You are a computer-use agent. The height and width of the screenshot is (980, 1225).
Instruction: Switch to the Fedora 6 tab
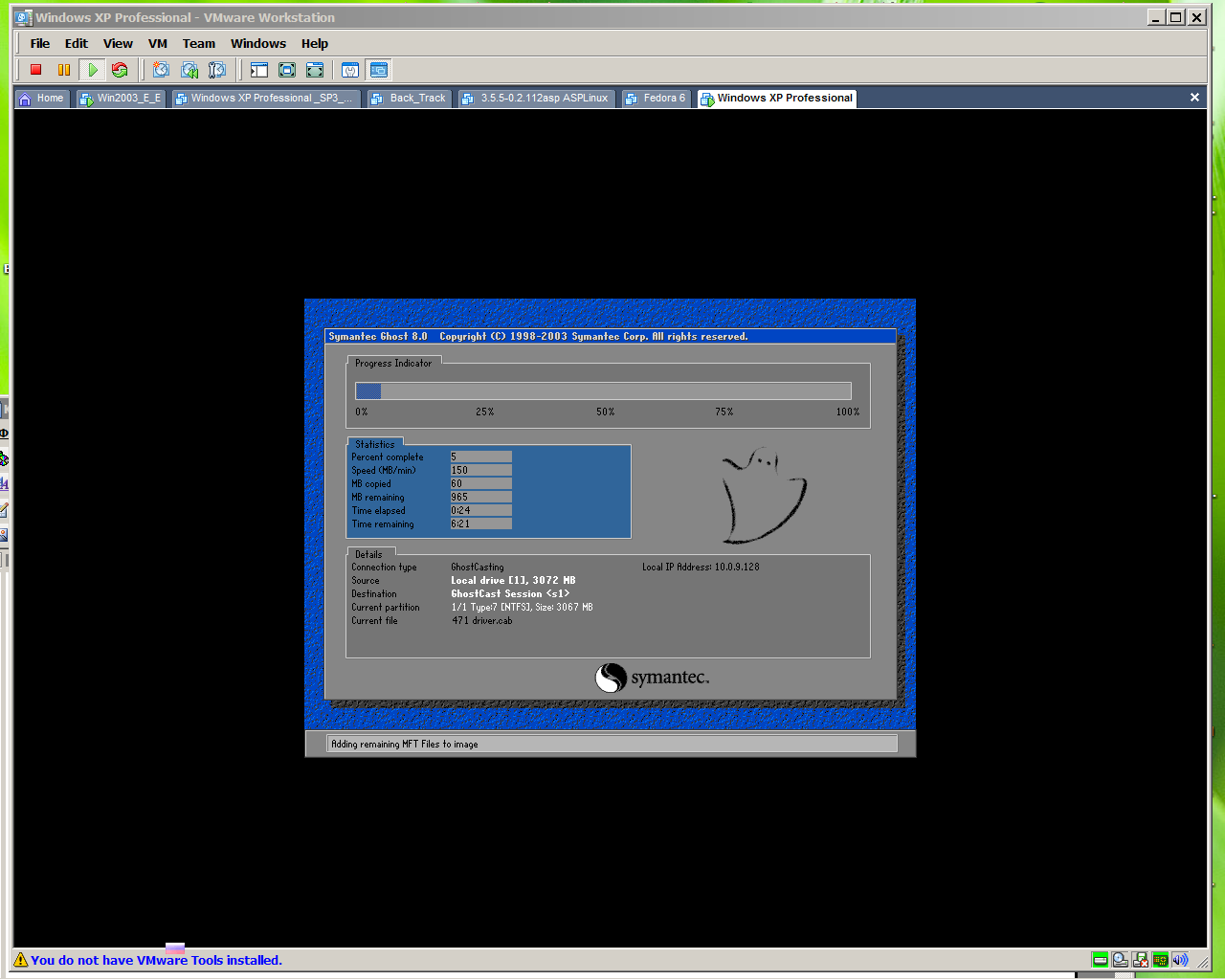coord(657,99)
